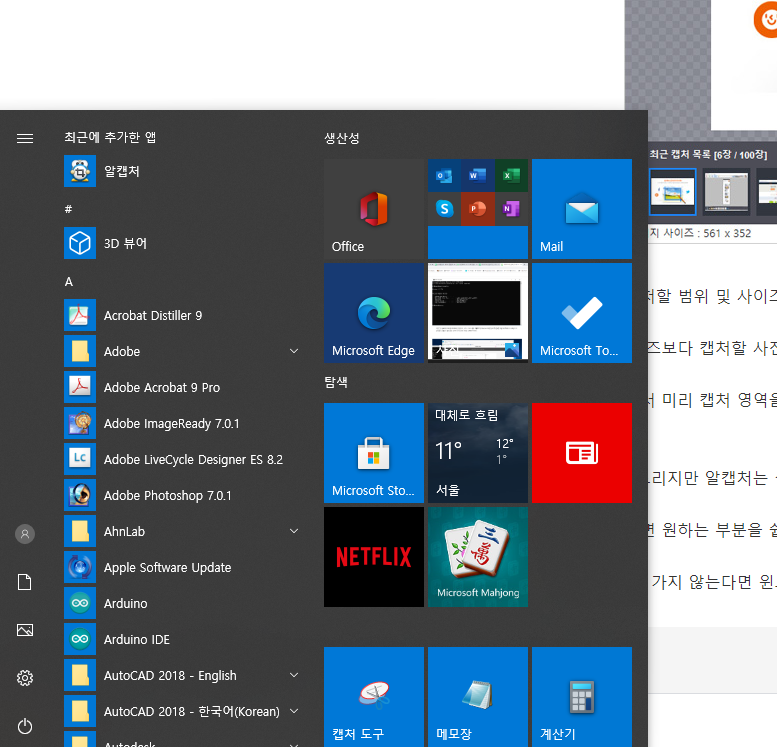This screenshot has height=747, width=777.
Task: Open the Microsoft Edge tile
Action: (x=374, y=313)
